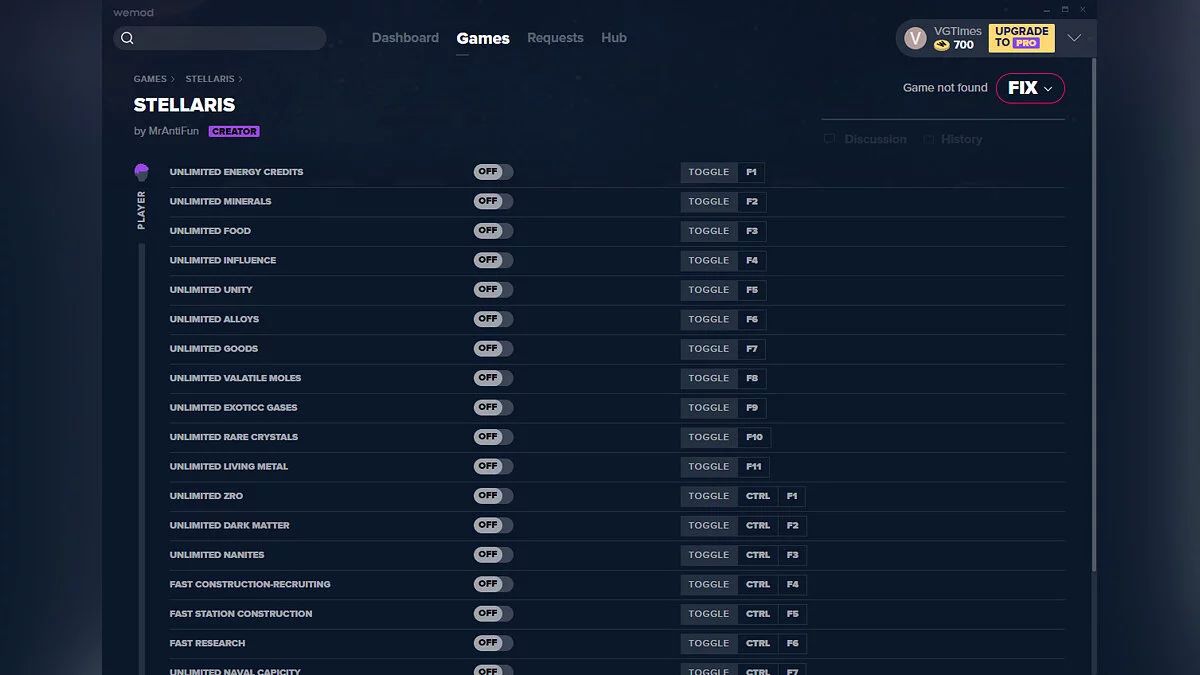Click the CREATOR badge beside MrAntiFun
Screen dimensions: 1200x675
(x=234, y=131)
